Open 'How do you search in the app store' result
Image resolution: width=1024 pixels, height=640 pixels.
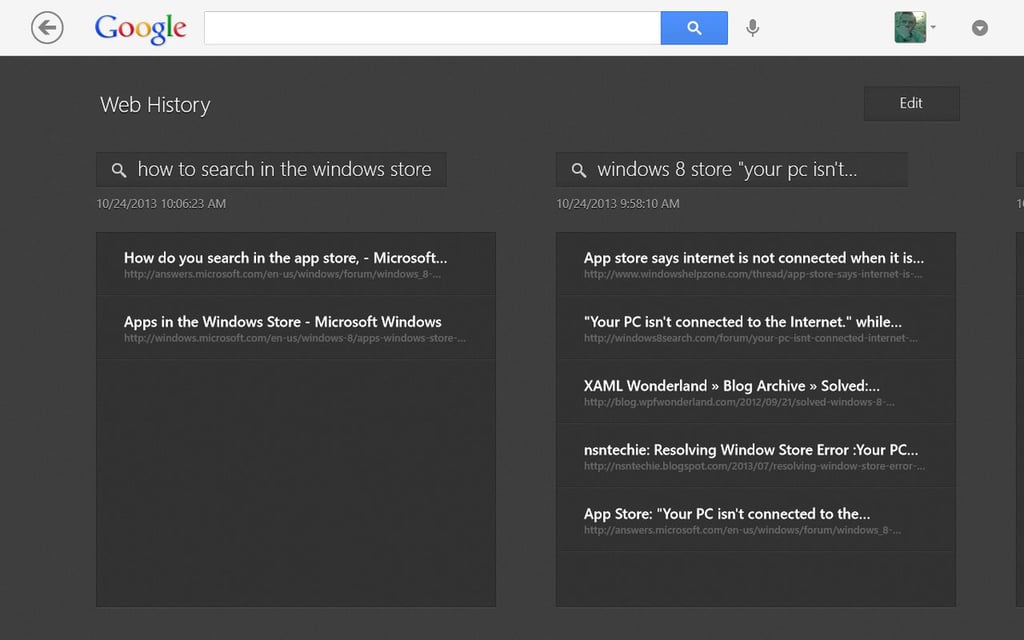pyautogui.click(x=296, y=264)
